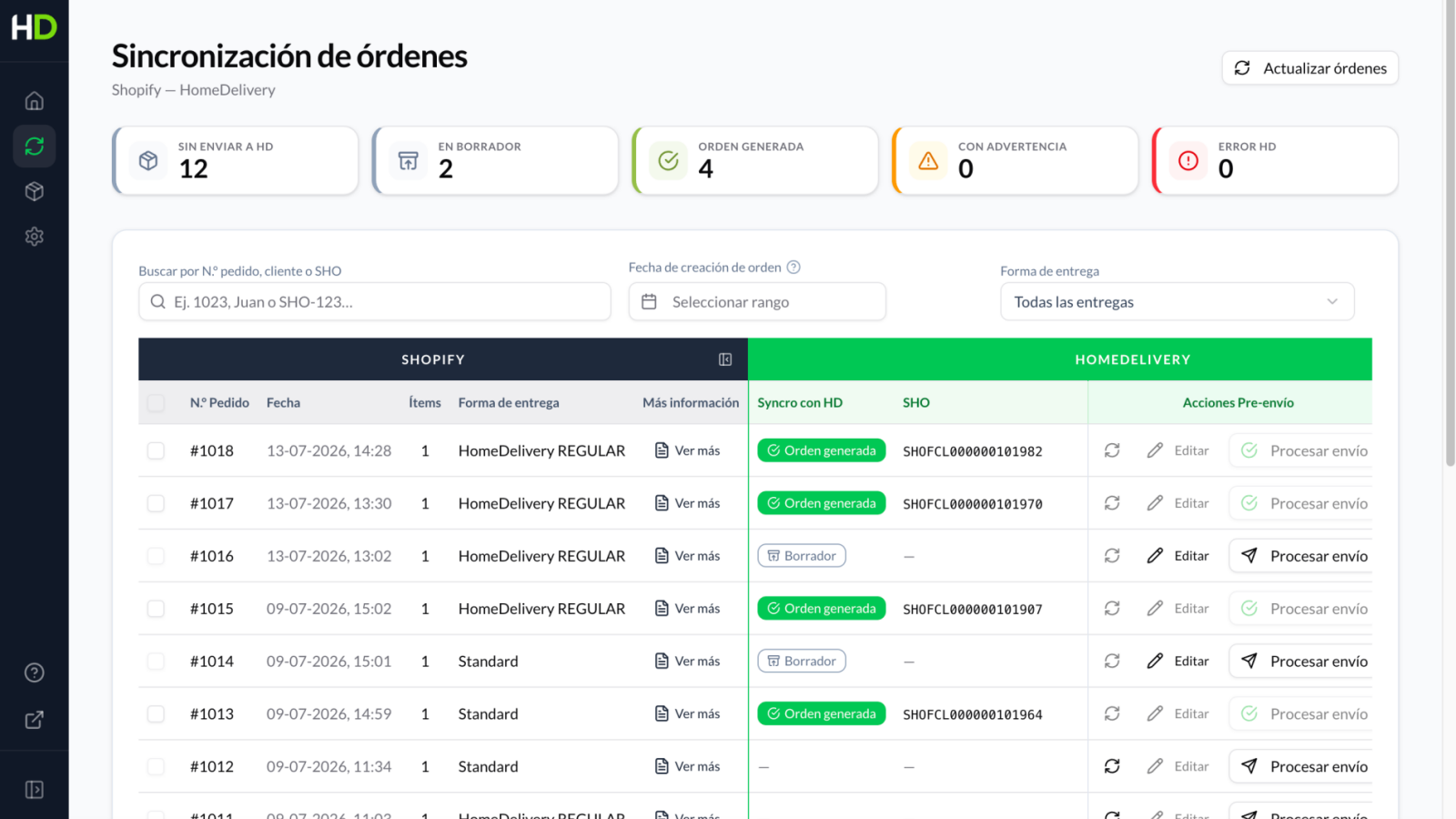Toggle the select-all orders checkbox
1456x819 pixels.
[x=157, y=402]
